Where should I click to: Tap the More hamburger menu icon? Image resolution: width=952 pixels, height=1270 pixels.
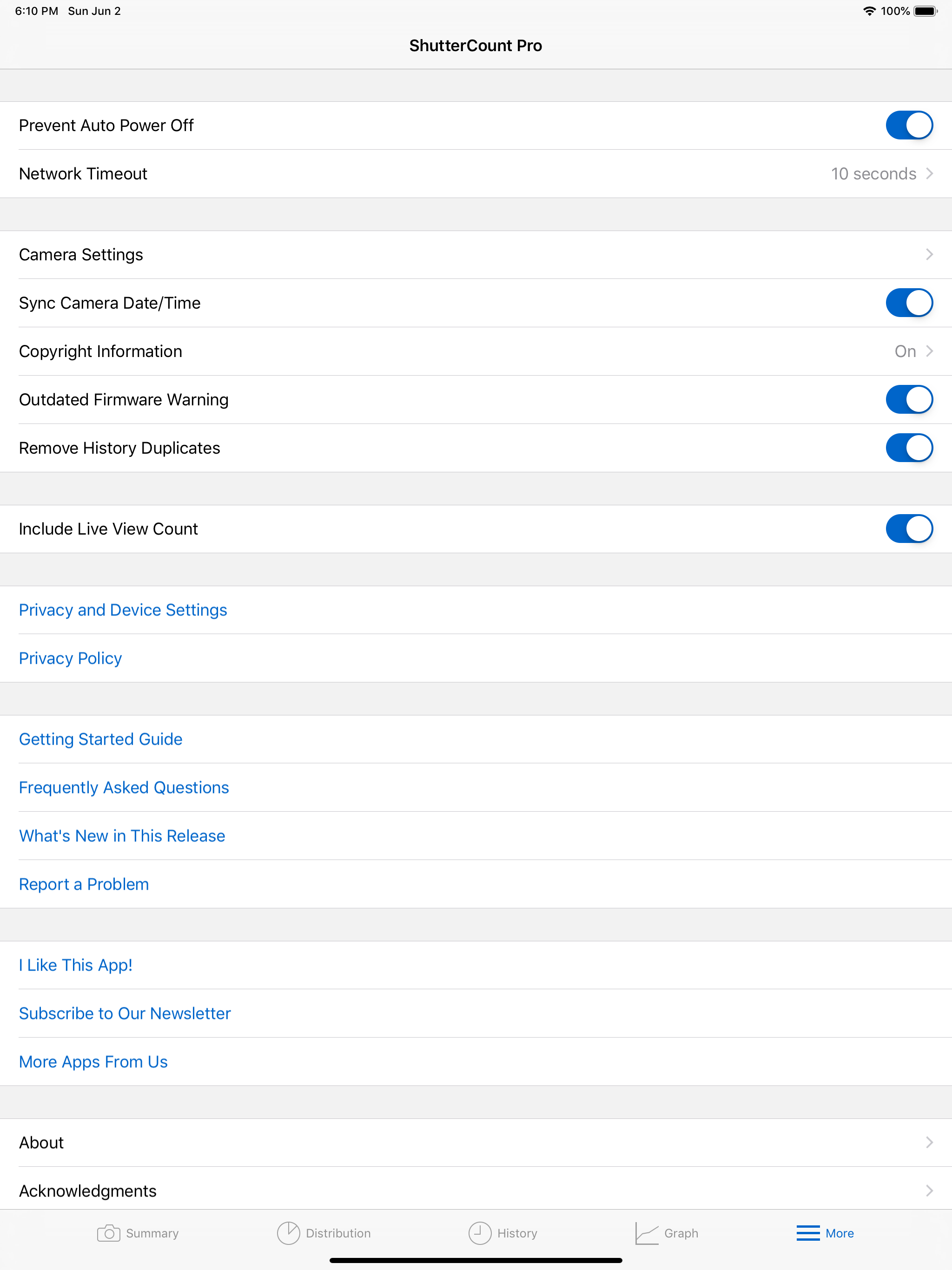[x=807, y=1233]
